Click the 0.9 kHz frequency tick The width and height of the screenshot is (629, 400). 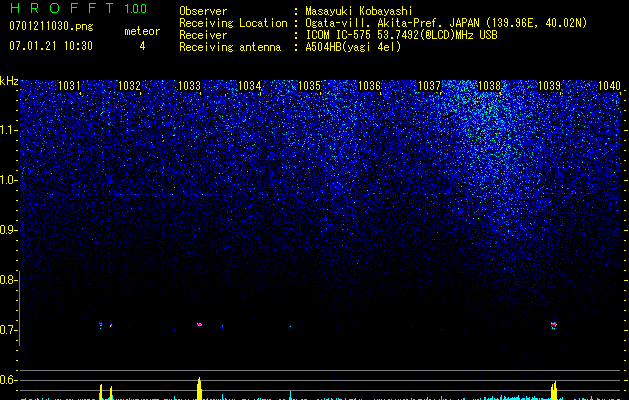click(9, 230)
